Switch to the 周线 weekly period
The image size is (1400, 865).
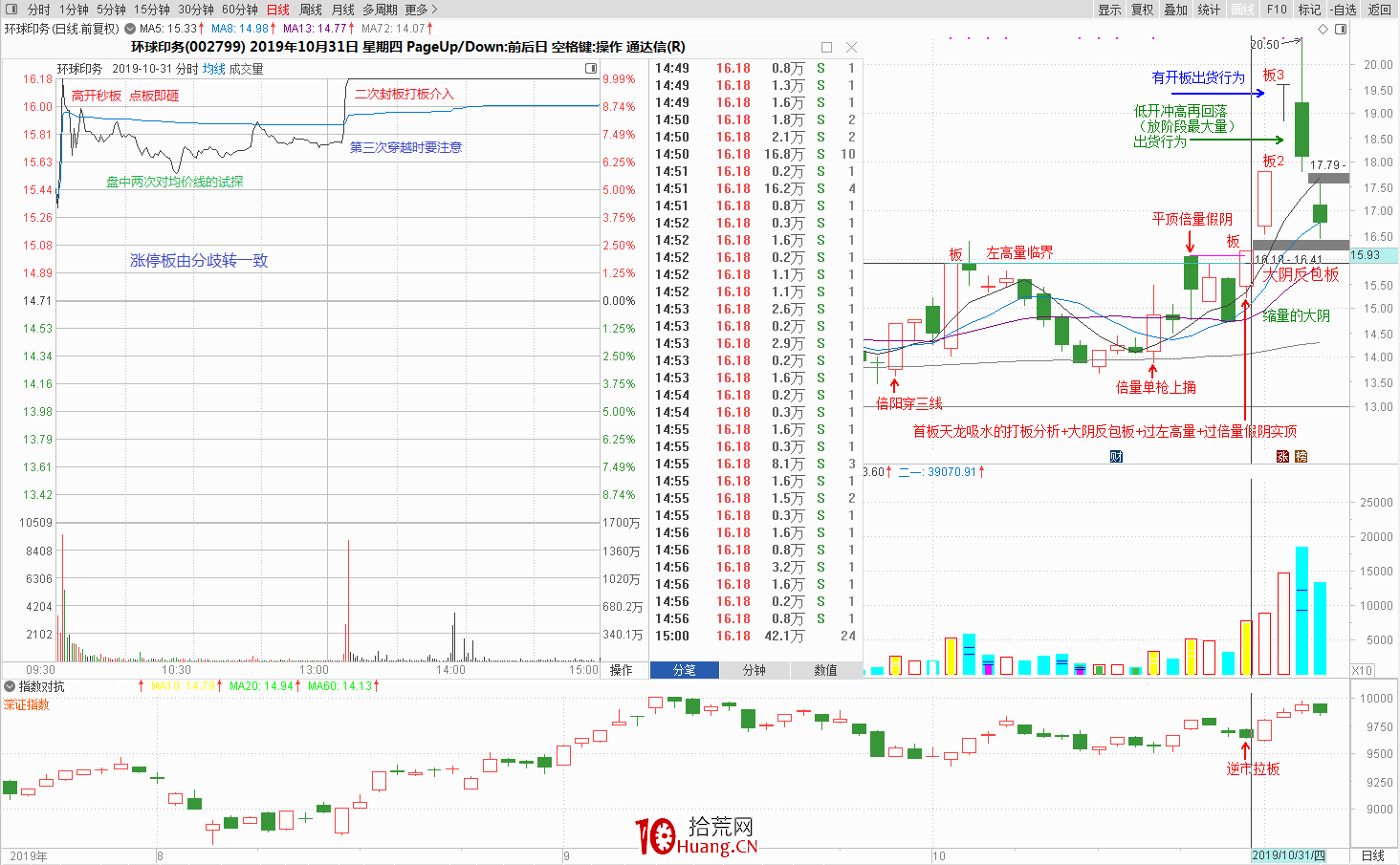coord(311,9)
